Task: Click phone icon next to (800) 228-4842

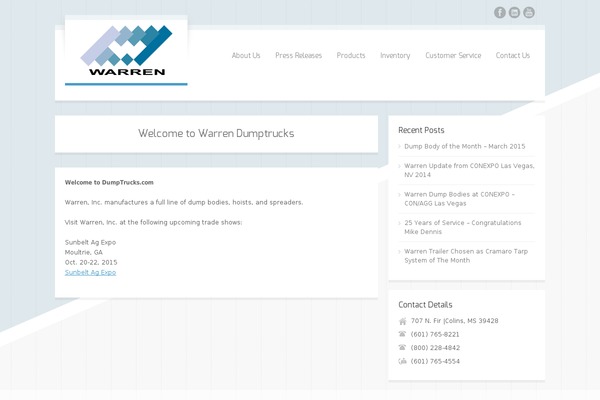Action: (402, 348)
